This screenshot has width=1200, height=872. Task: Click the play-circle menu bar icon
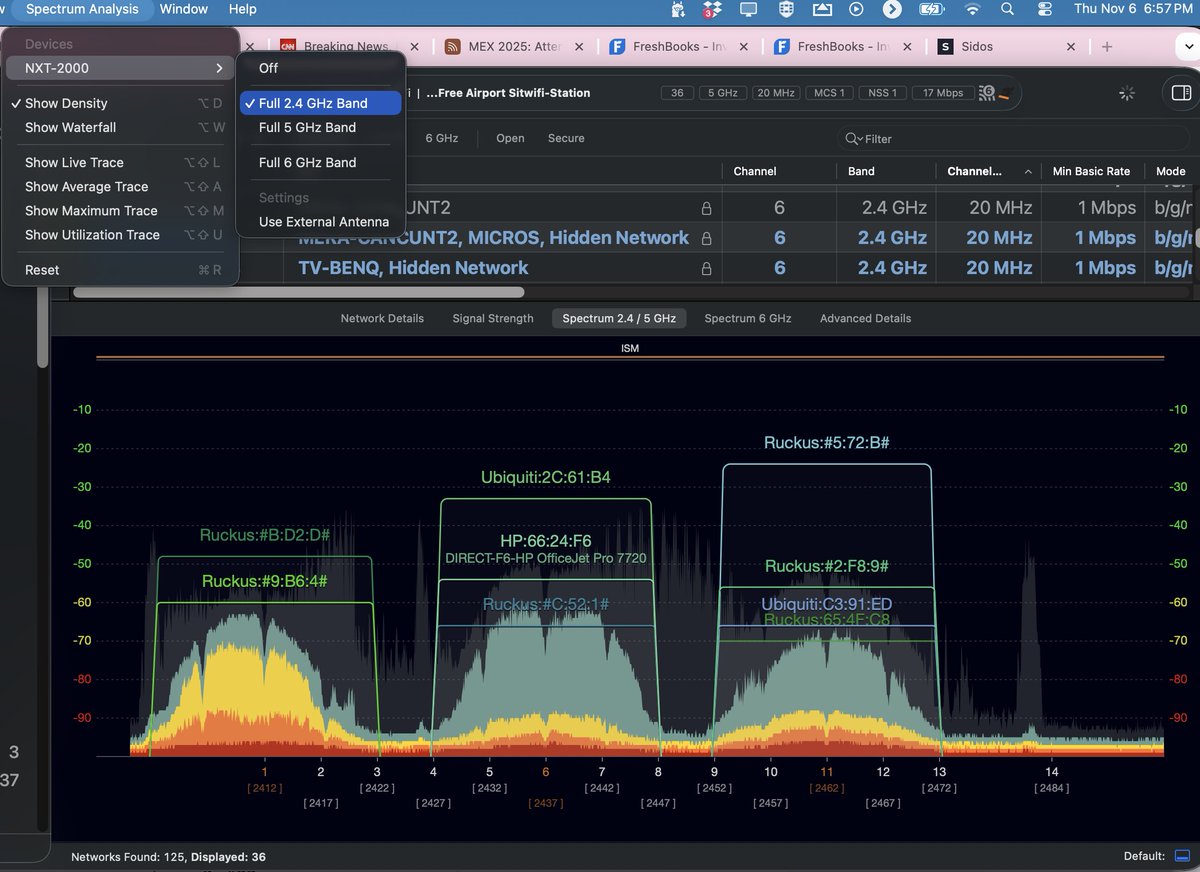856,9
